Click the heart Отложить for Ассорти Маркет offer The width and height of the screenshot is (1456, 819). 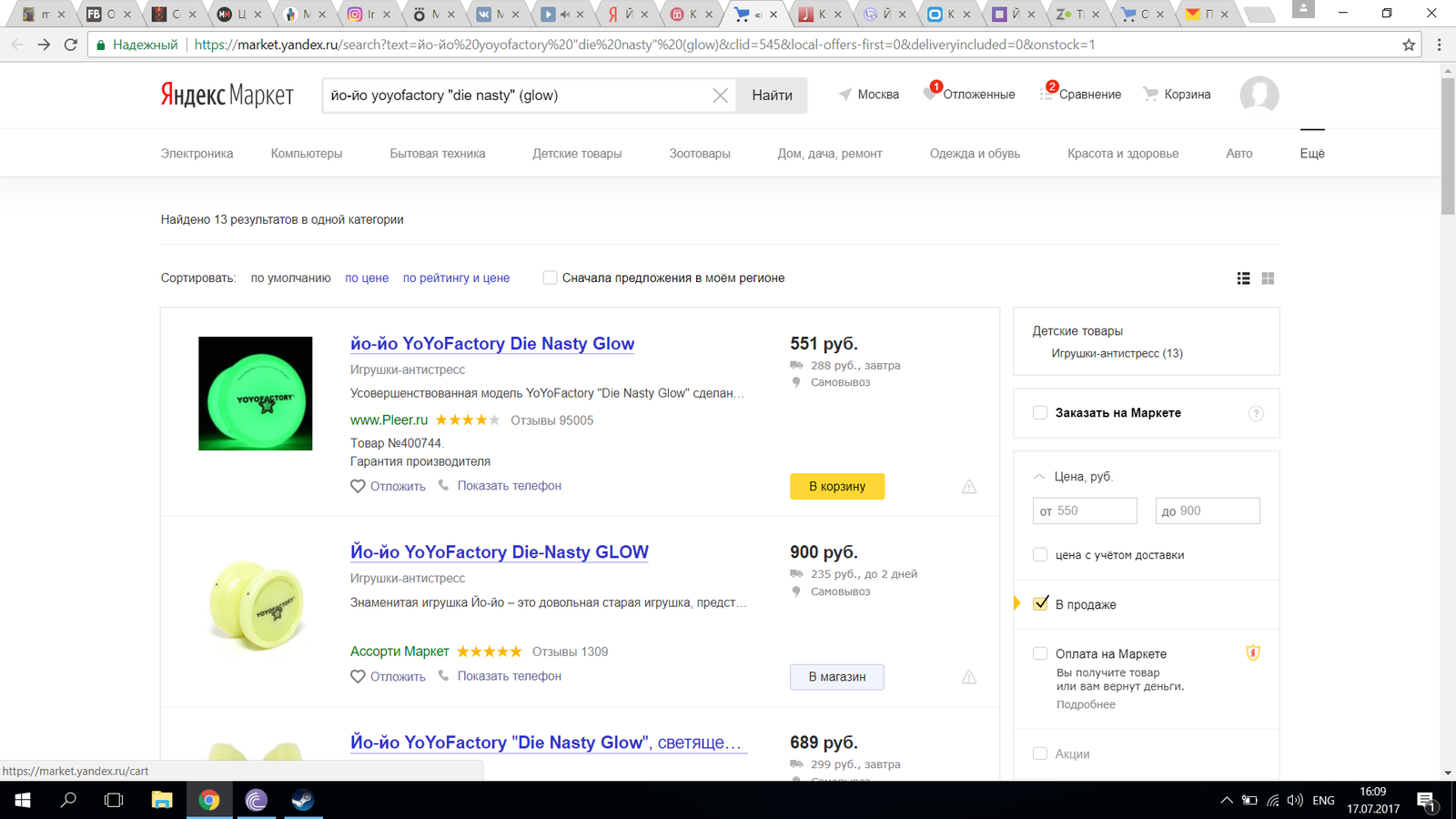(x=358, y=676)
